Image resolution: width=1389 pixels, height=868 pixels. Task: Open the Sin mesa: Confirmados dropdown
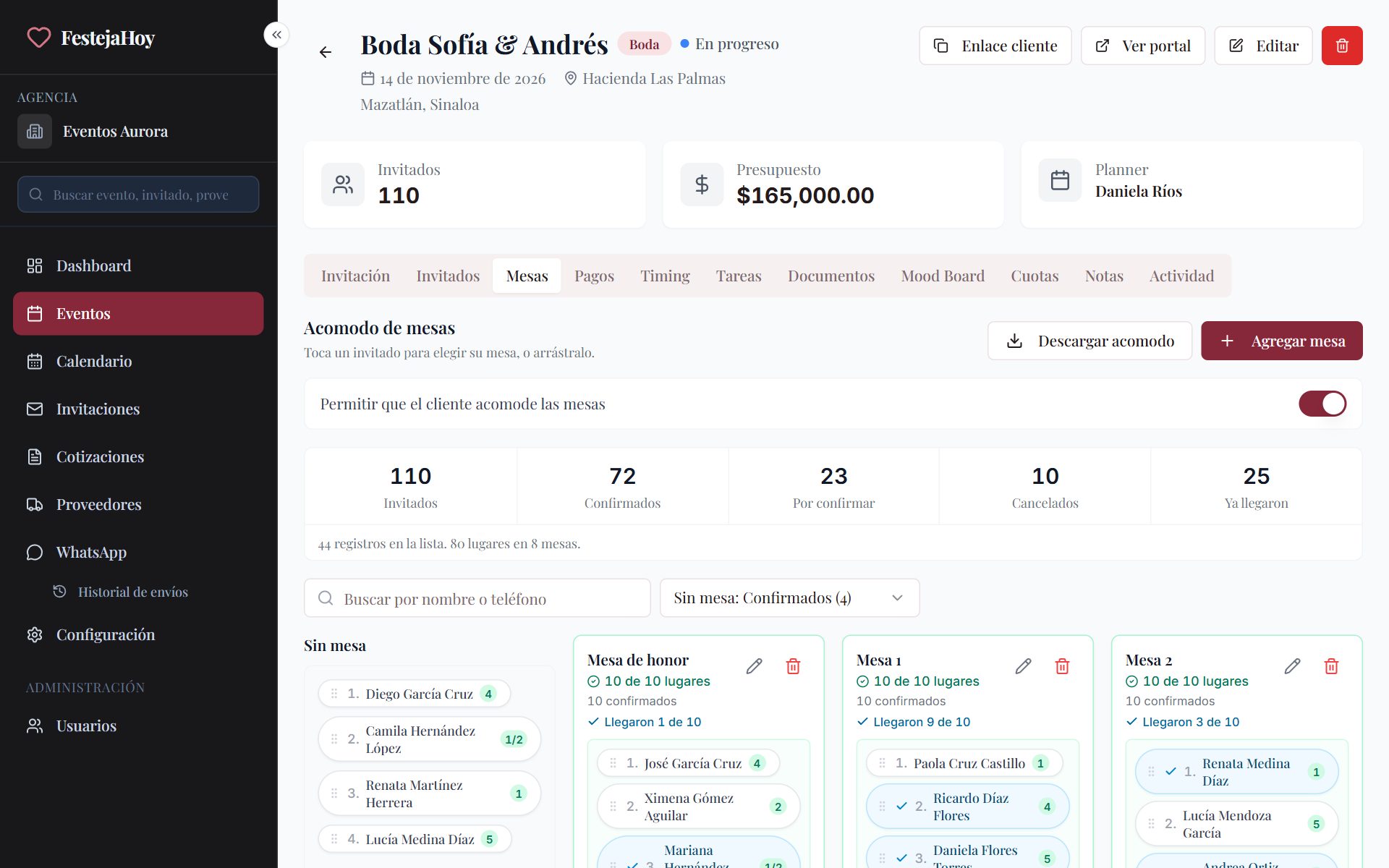tap(789, 597)
